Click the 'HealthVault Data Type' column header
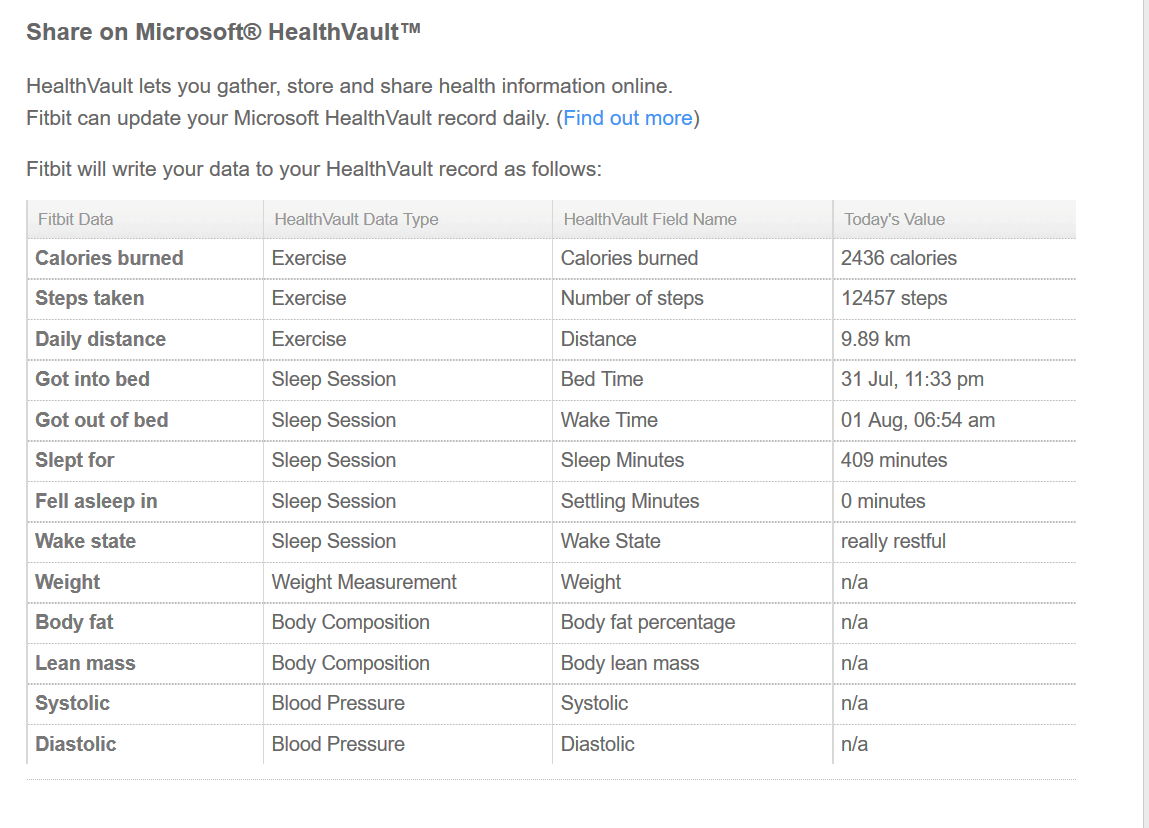Viewport: 1149px width, 828px height. click(x=356, y=219)
